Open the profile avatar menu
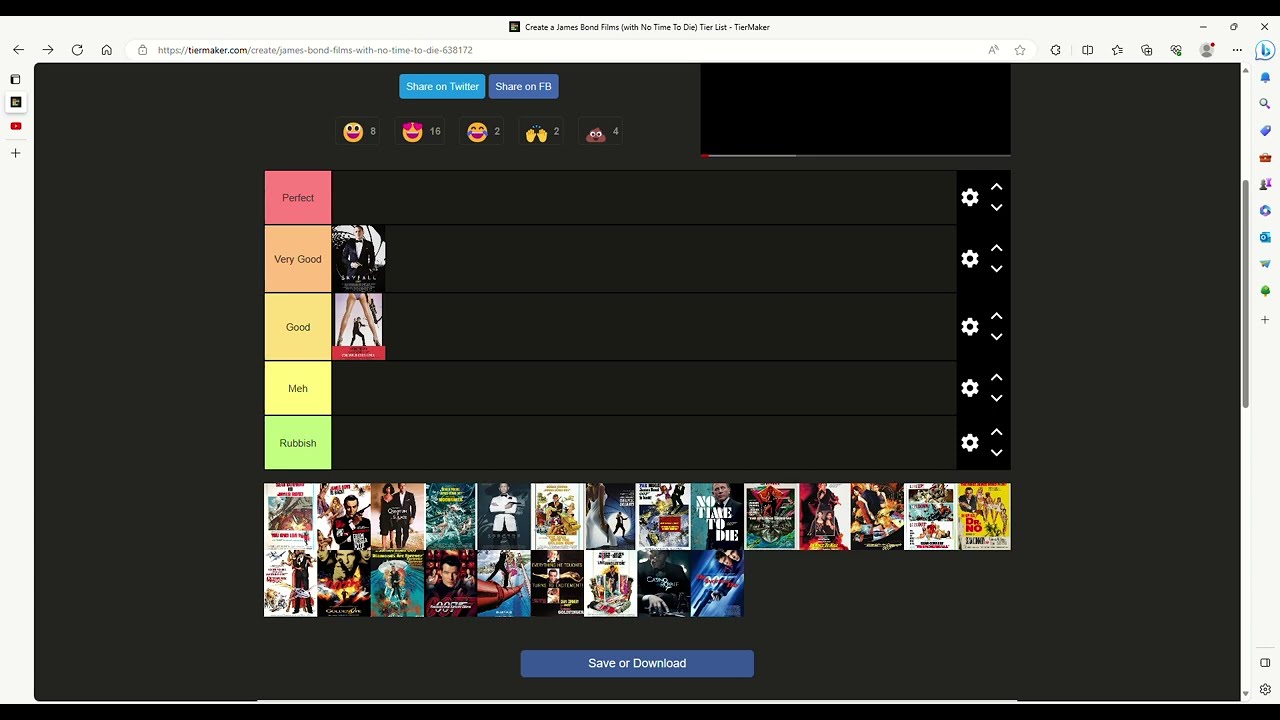 1207,50
